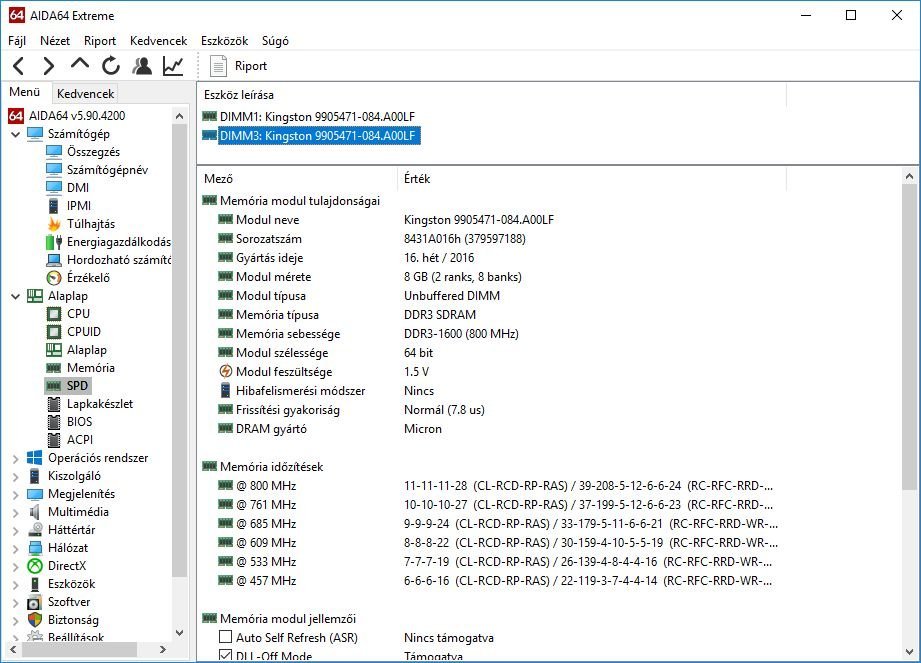This screenshot has height=663, width=921.
Task: Open the Lapkakészlet chip icon
Action: click(x=53, y=404)
